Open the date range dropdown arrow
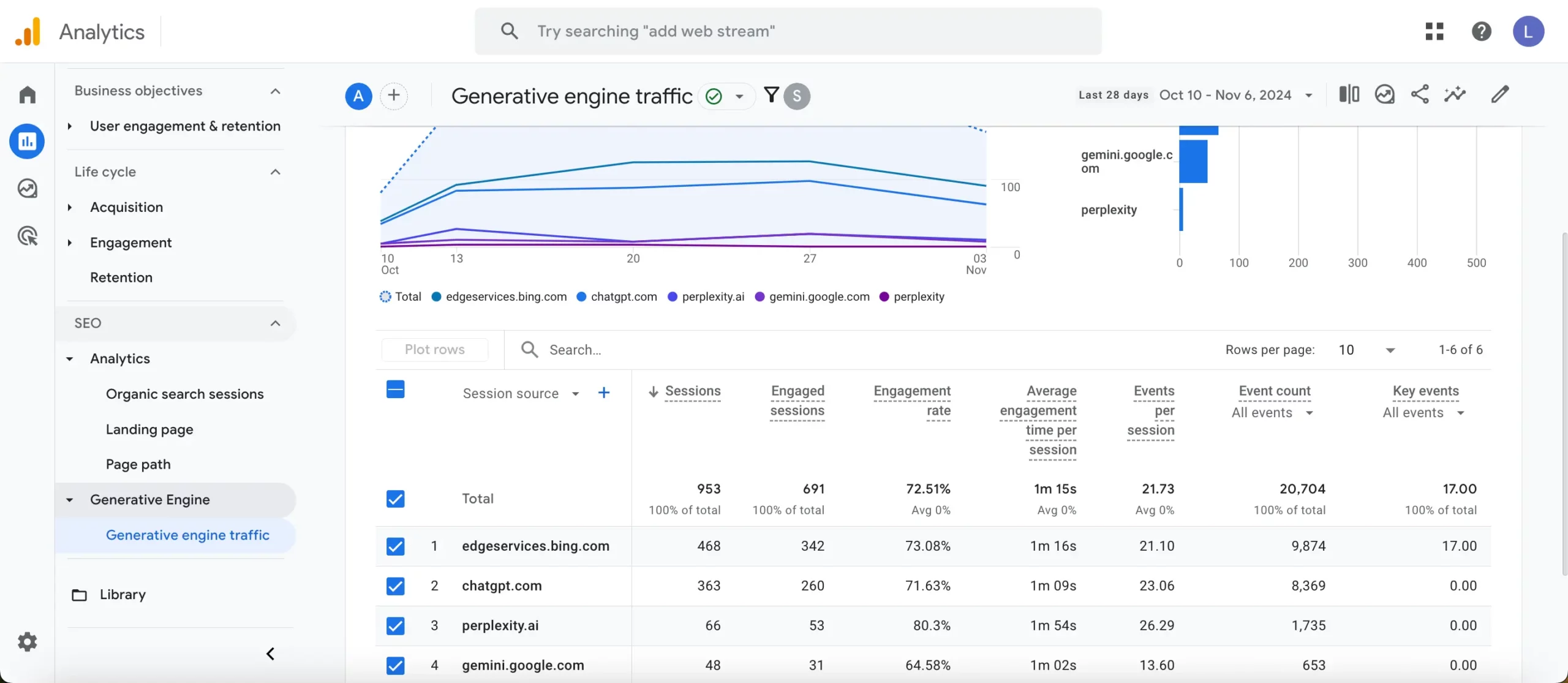The image size is (1568, 683). [1309, 96]
